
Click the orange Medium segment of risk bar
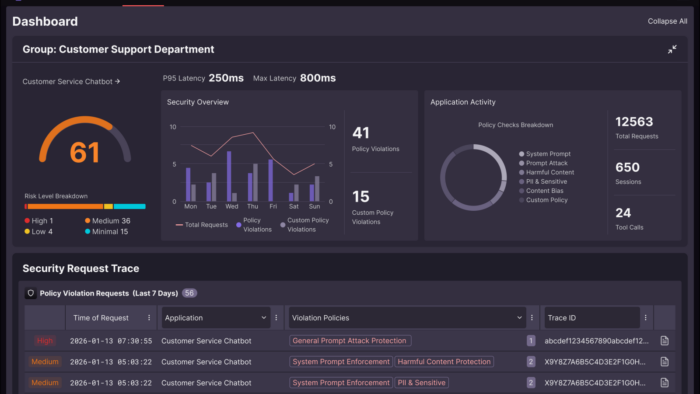tap(65, 207)
